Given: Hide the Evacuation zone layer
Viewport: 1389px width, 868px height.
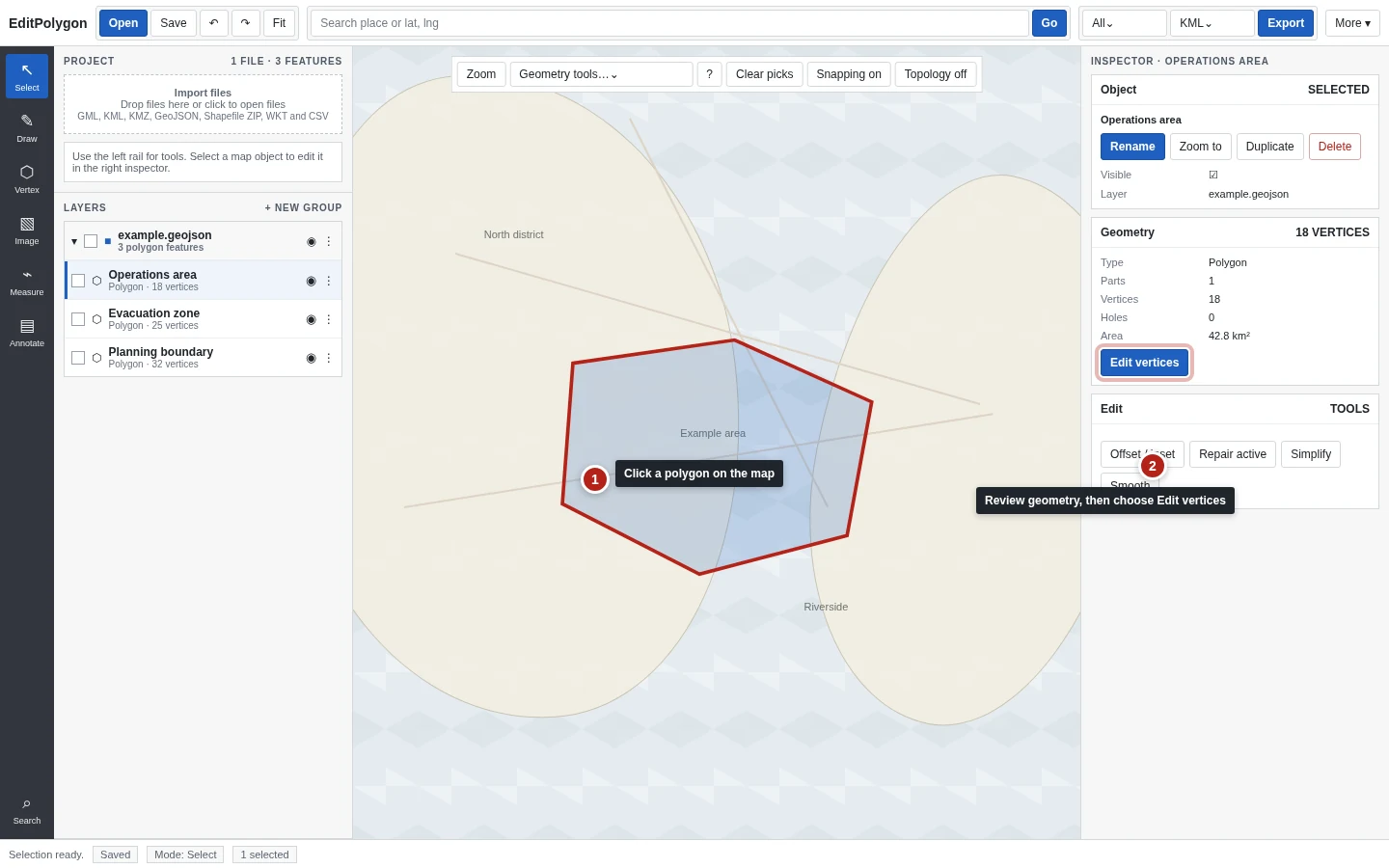Looking at the screenshot, I should [x=312, y=319].
